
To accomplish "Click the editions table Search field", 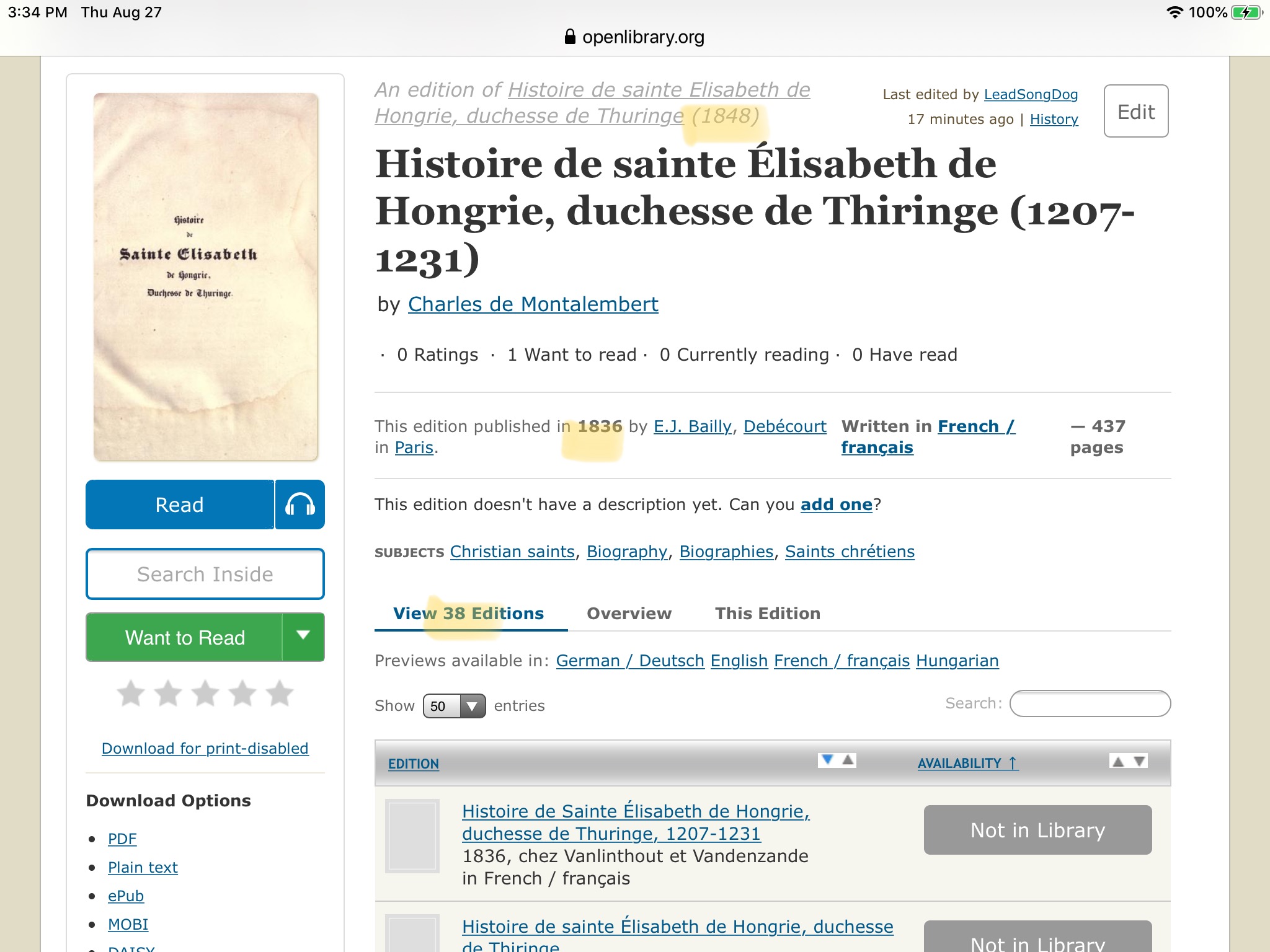I will (x=1090, y=704).
